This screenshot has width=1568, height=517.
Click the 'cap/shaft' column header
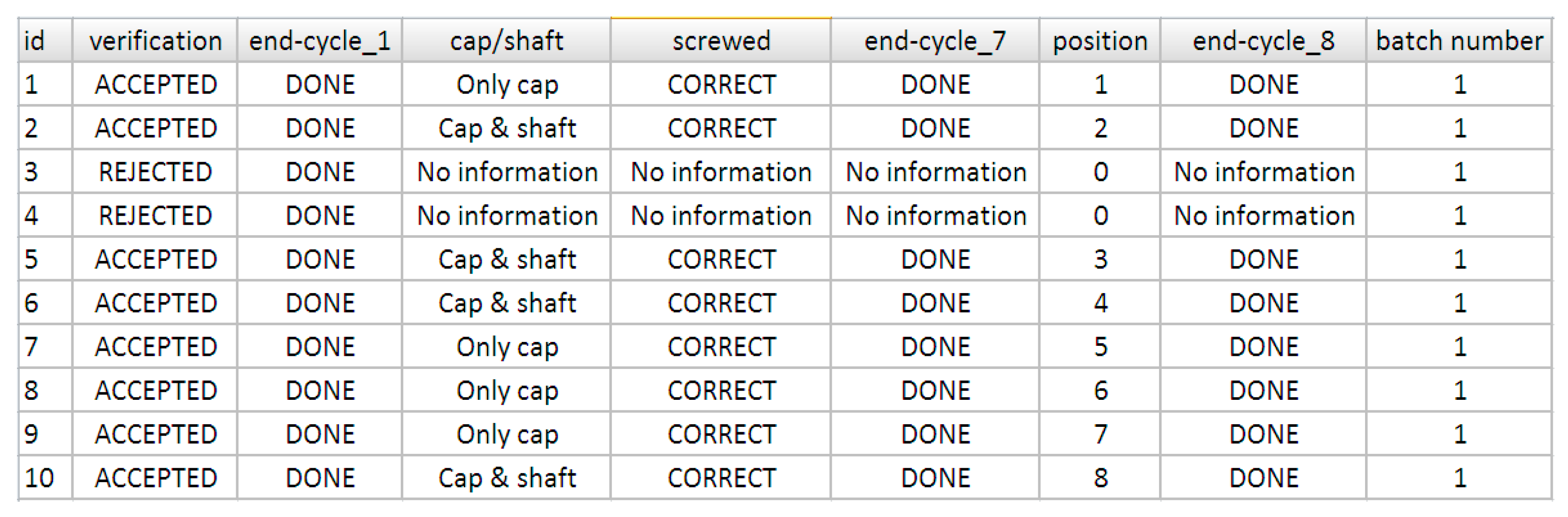tap(507, 41)
